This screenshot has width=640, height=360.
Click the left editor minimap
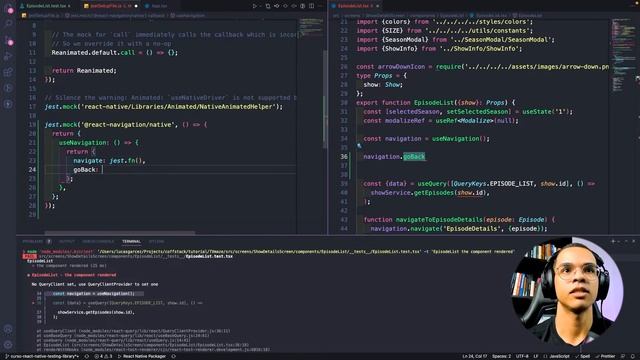(310, 28)
